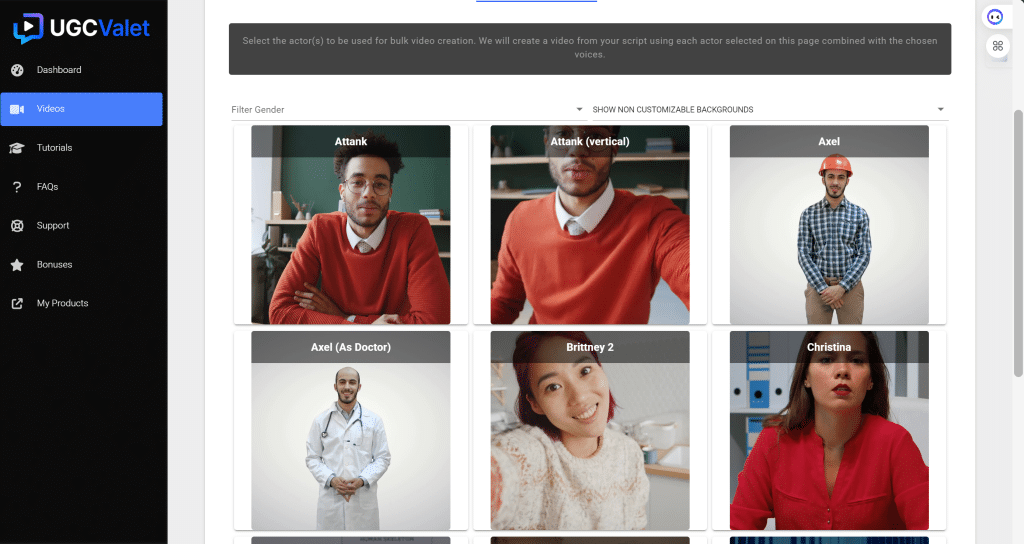Select the Brittney 2 actor card
This screenshot has width=1024, height=544.
coord(590,430)
